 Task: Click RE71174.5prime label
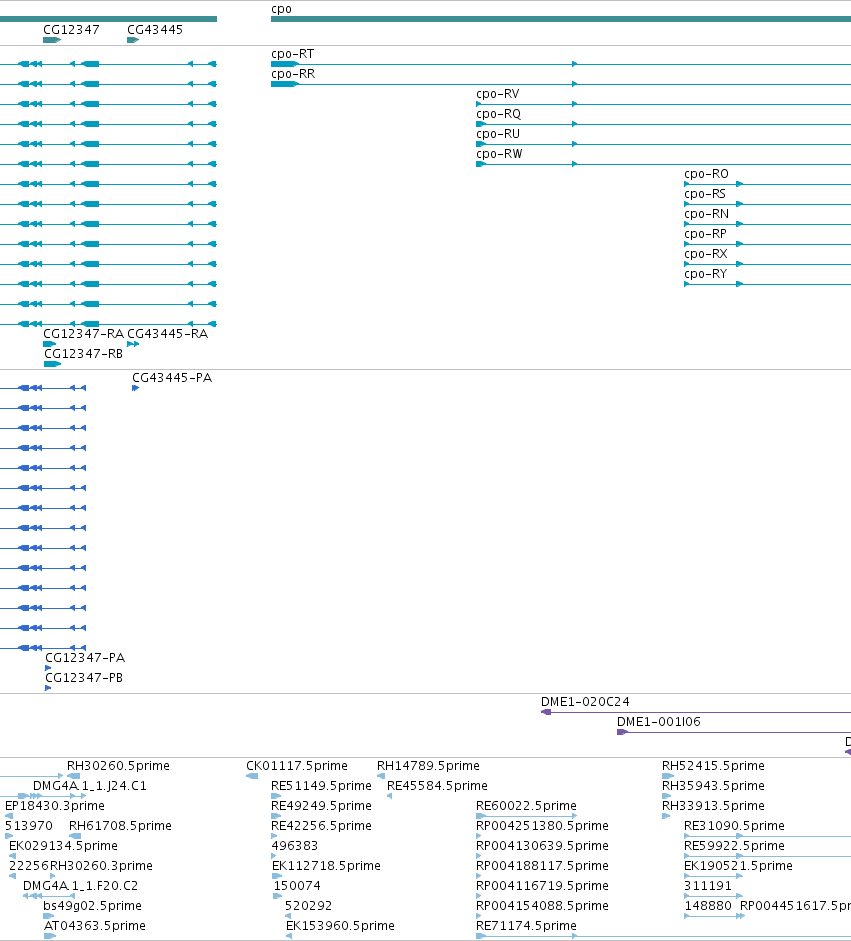click(x=526, y=926)
